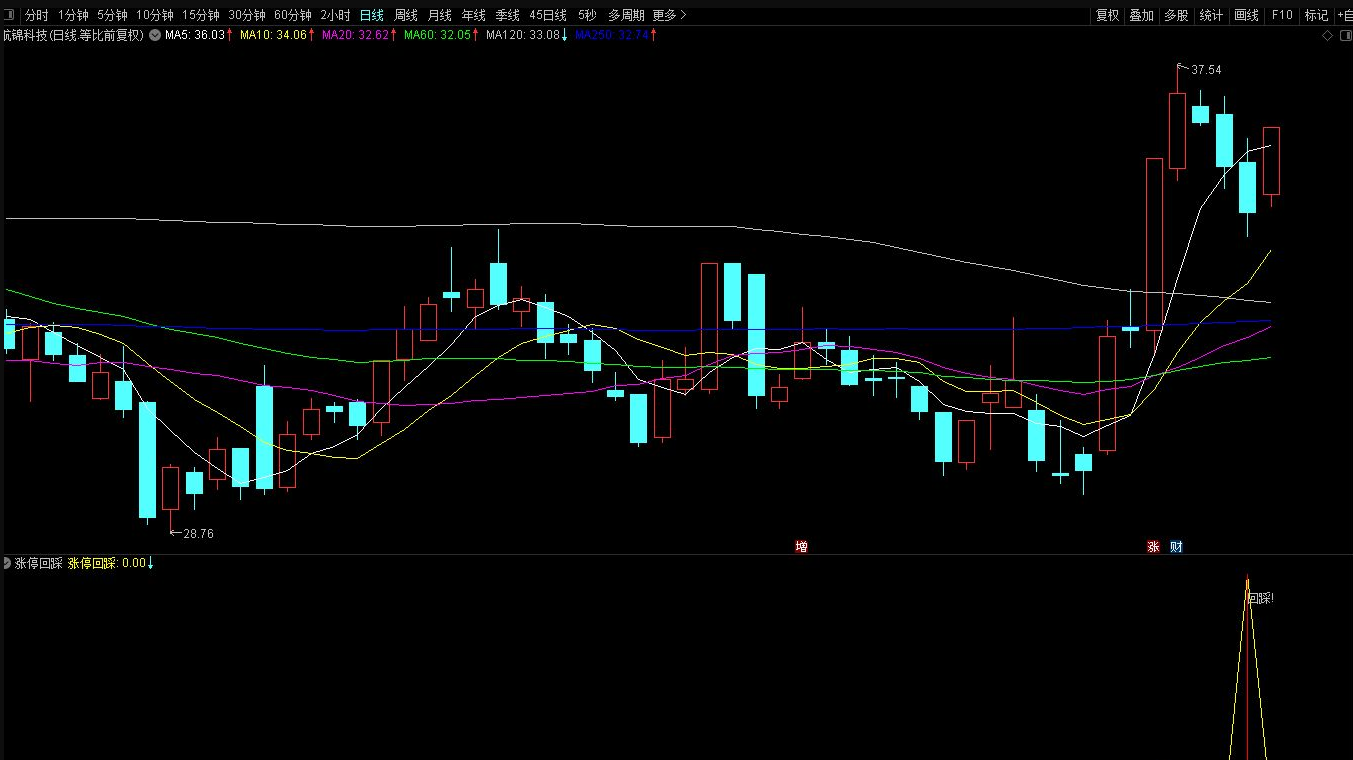Click the 标记 mark tool
1353x760 pixels.
(x=1316, y=15)
